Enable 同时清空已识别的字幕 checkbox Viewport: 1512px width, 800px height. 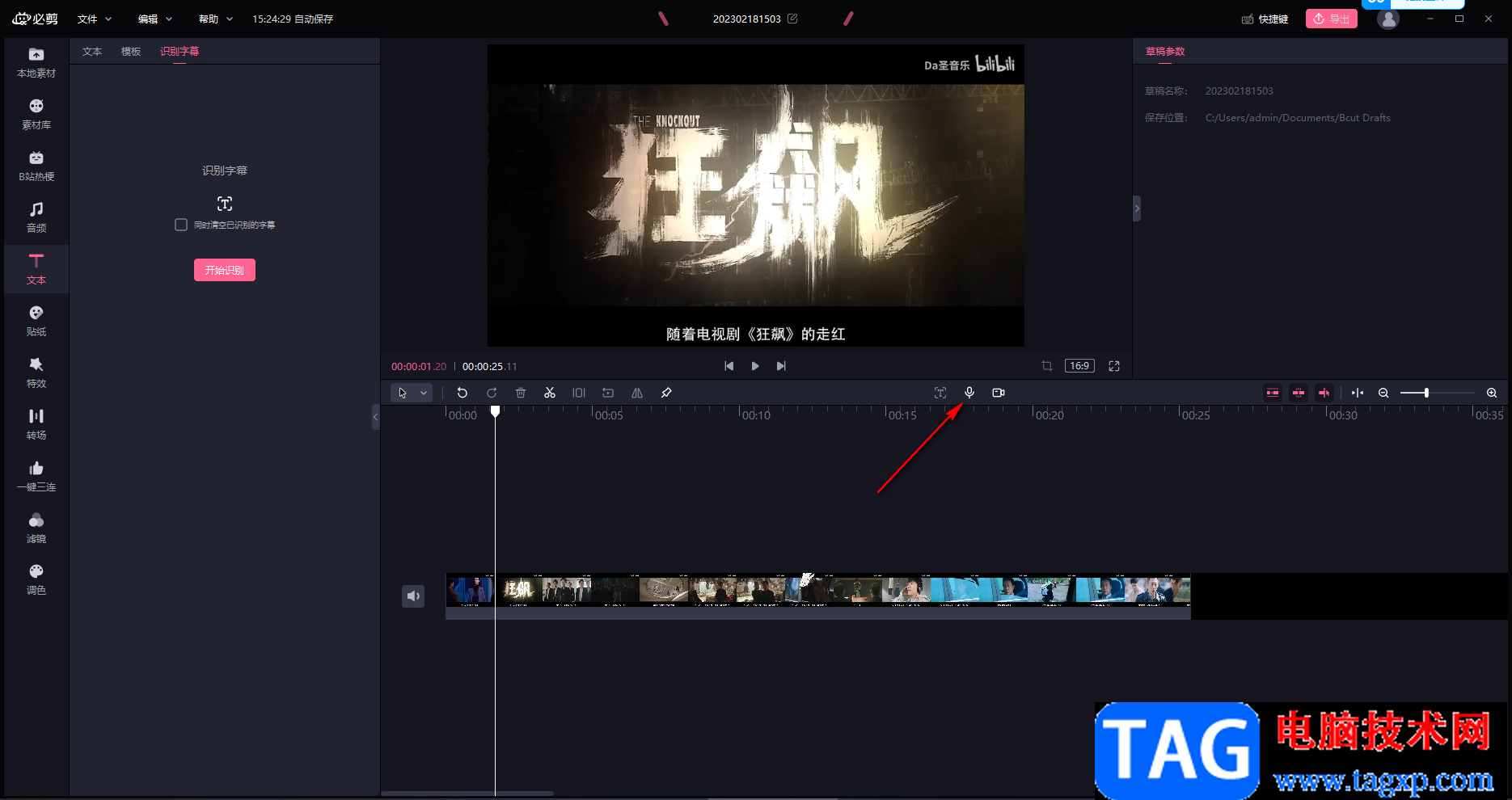[x=181, y=225]
